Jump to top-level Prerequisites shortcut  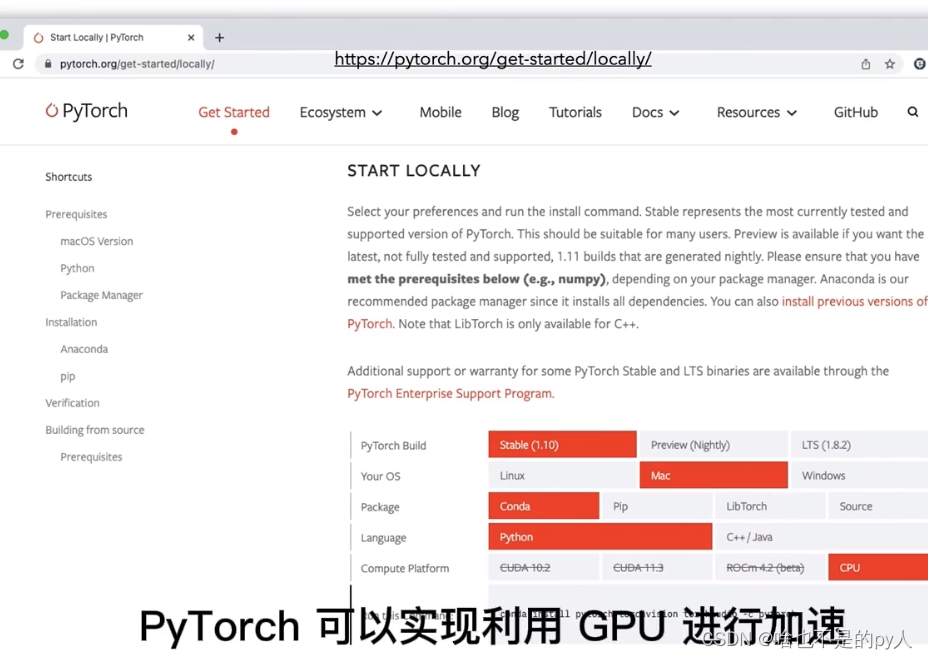[76, 214]
